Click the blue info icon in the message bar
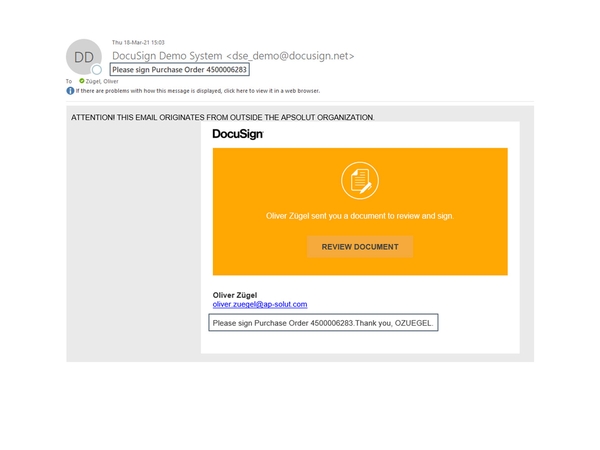This screenshot has height=450, width=600. (71, 91)
